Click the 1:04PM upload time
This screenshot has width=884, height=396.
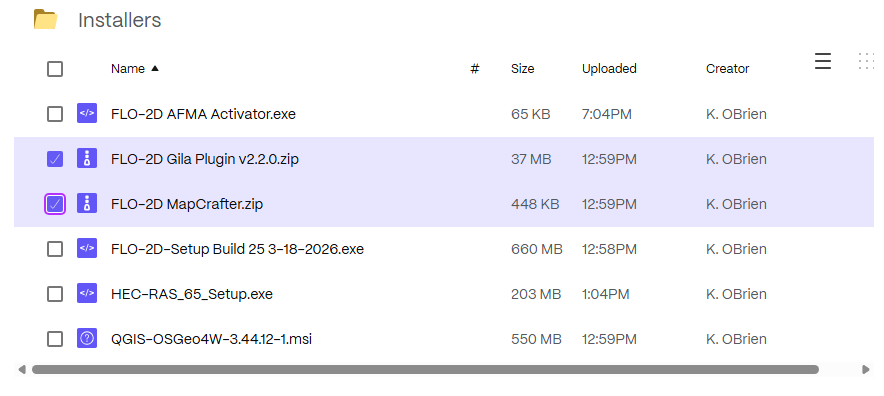tap(605, 294)
